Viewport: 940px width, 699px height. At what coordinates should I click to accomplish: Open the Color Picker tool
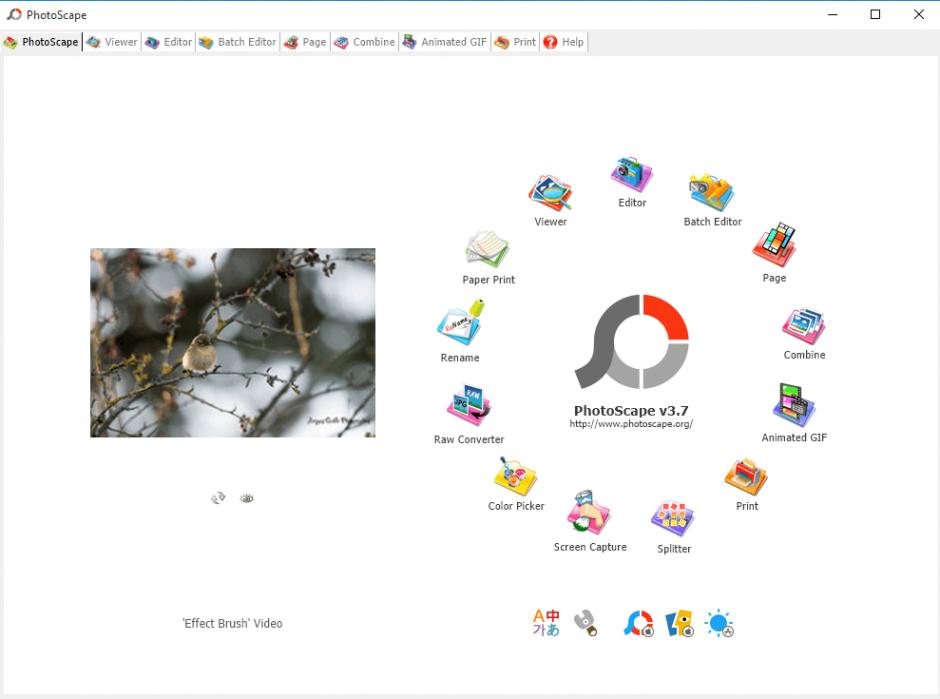tap(516, 477)
